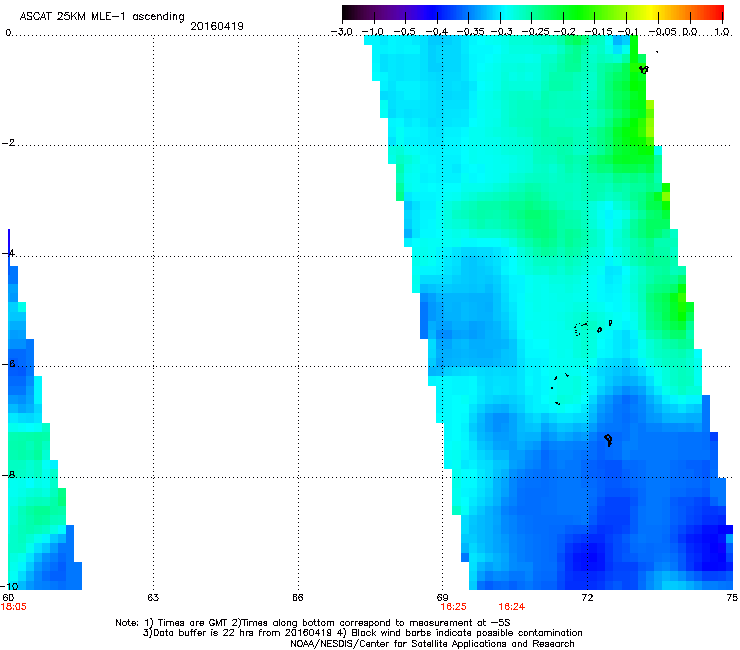
Task: Click the '63' longitude axis label
Action: coord(153,597)
